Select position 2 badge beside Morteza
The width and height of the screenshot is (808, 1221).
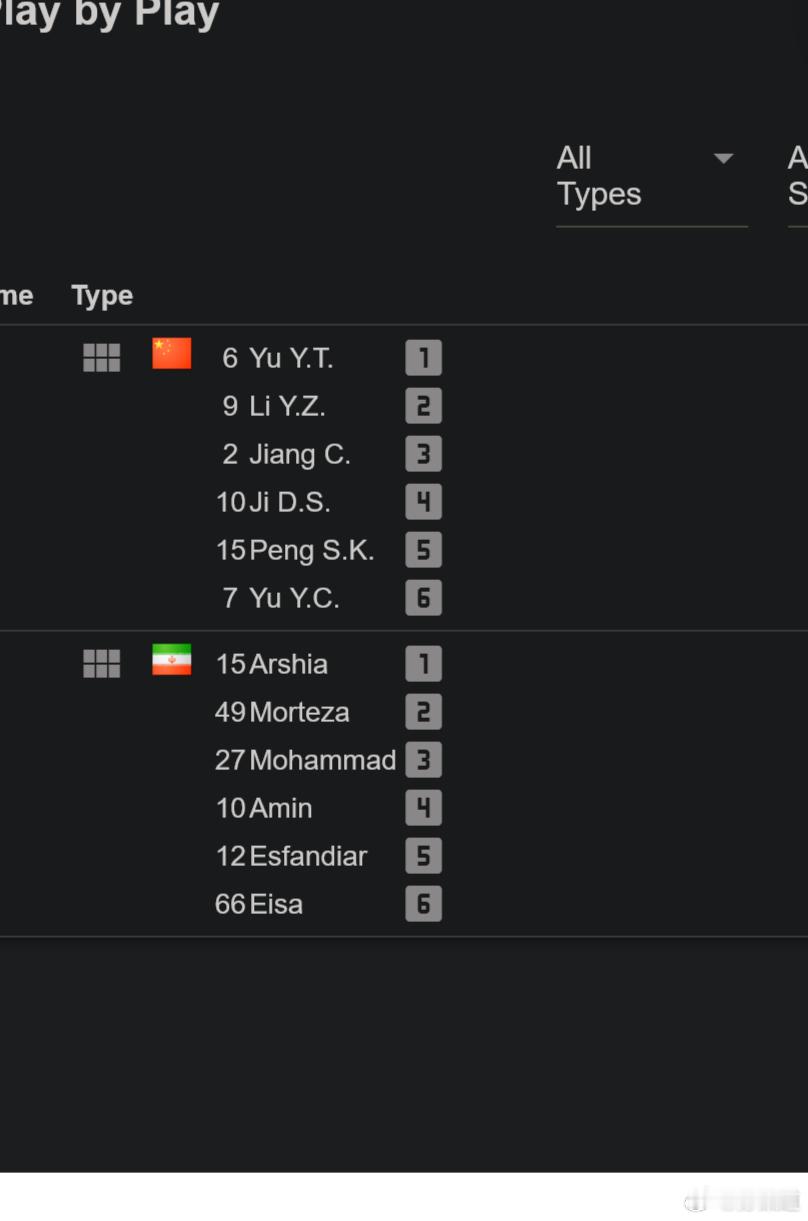coord(423,712)
